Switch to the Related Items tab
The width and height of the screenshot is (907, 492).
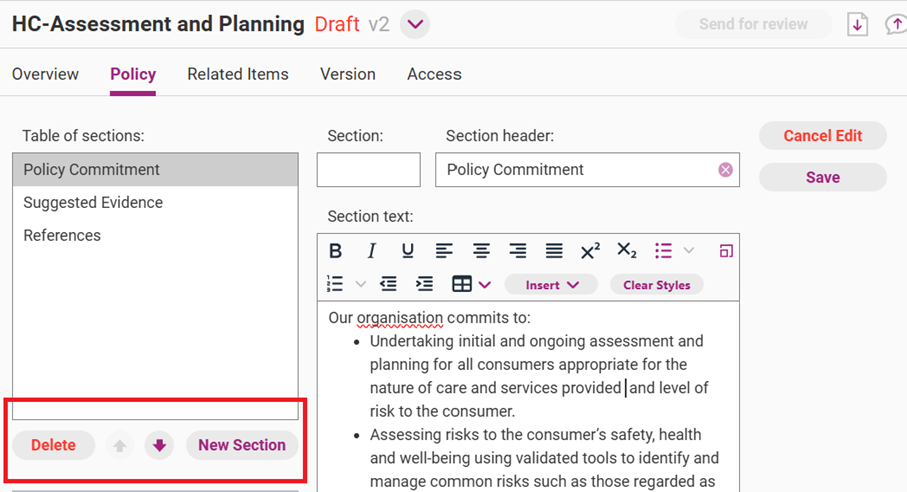tap(238, 74)
